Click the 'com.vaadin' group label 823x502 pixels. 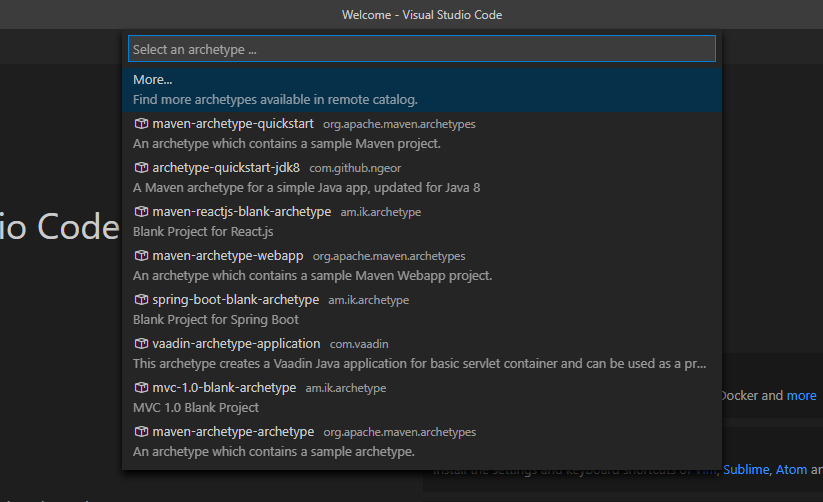click(x=359, y=344)
